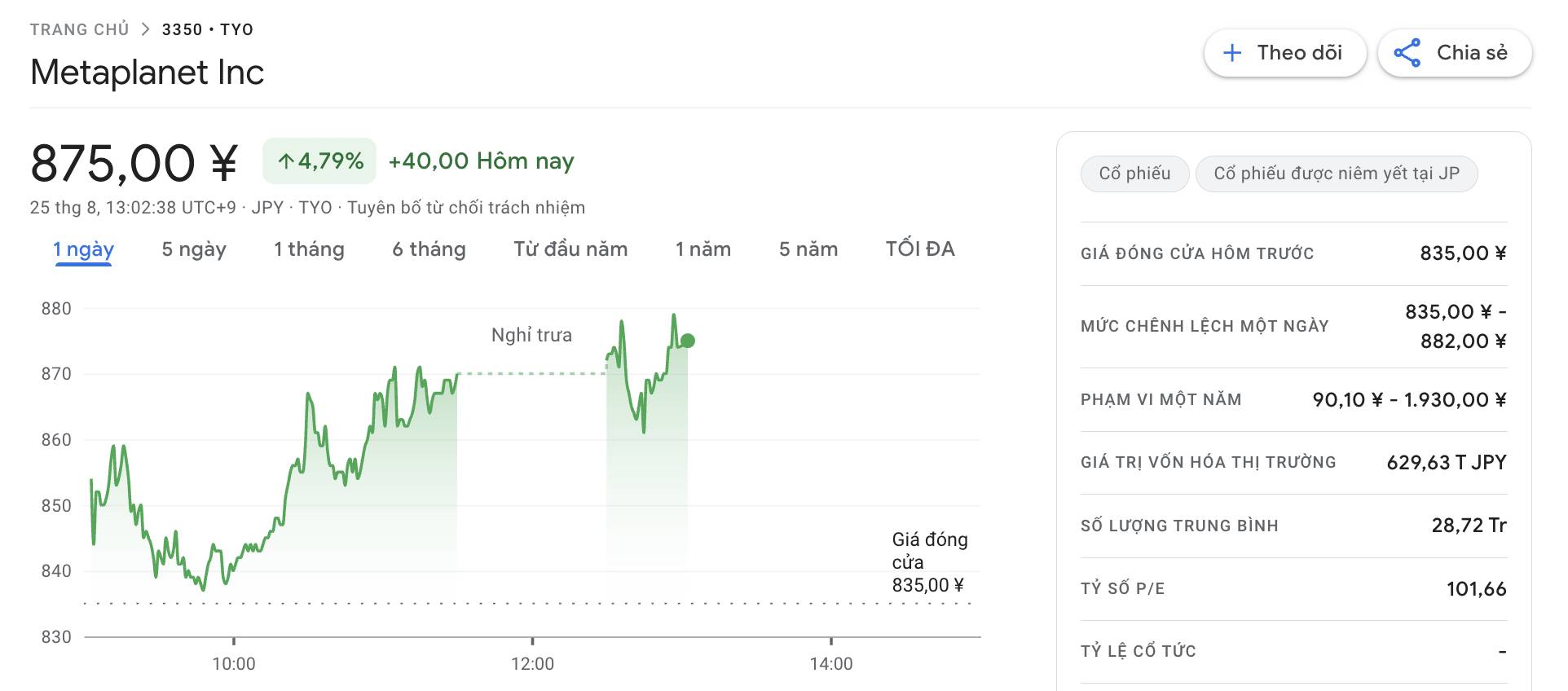The height and width of the screenshot is (691, 1568).
Task: Click TỶ SỐ P/E label
Action: [x=1122, y=588]
